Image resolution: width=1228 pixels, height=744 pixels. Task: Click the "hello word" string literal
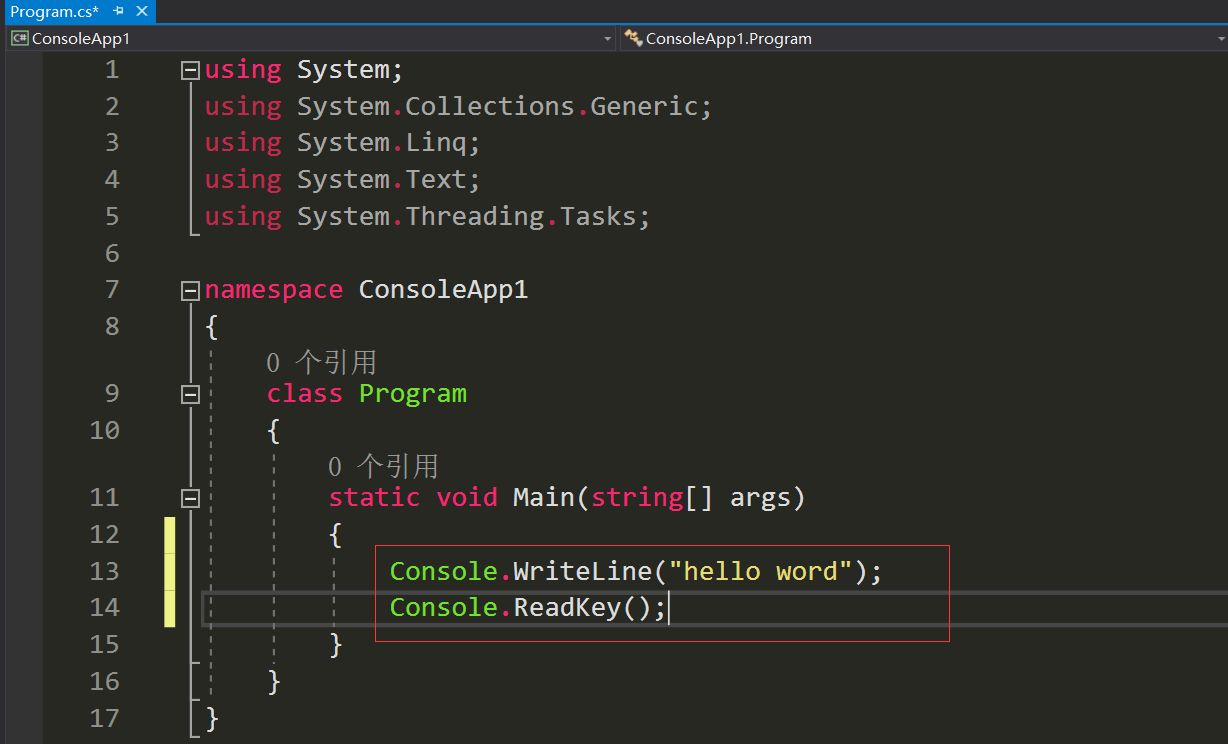(x=760, y=571)
